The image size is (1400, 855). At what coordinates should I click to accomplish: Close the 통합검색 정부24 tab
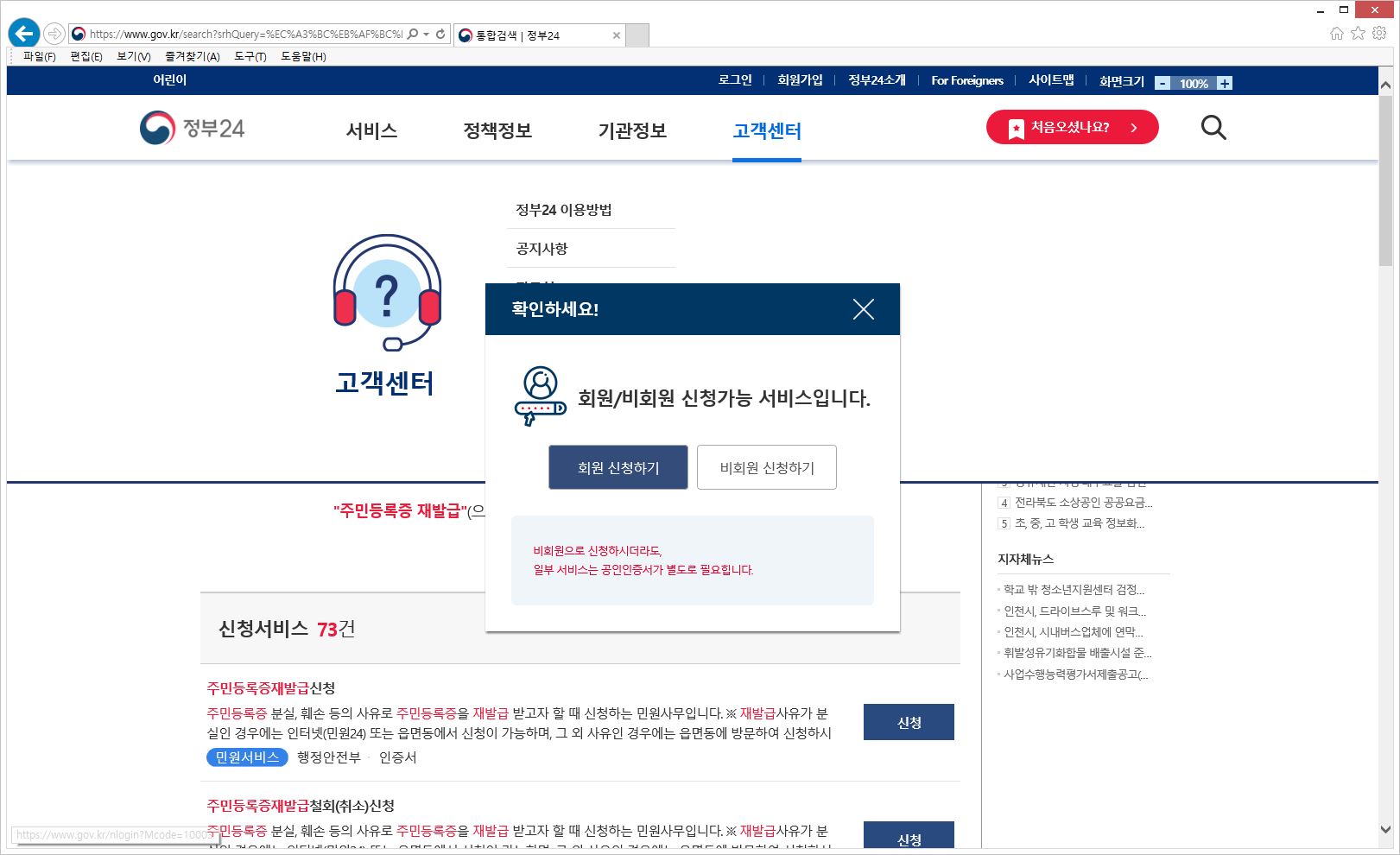click(x=616, y=35)
